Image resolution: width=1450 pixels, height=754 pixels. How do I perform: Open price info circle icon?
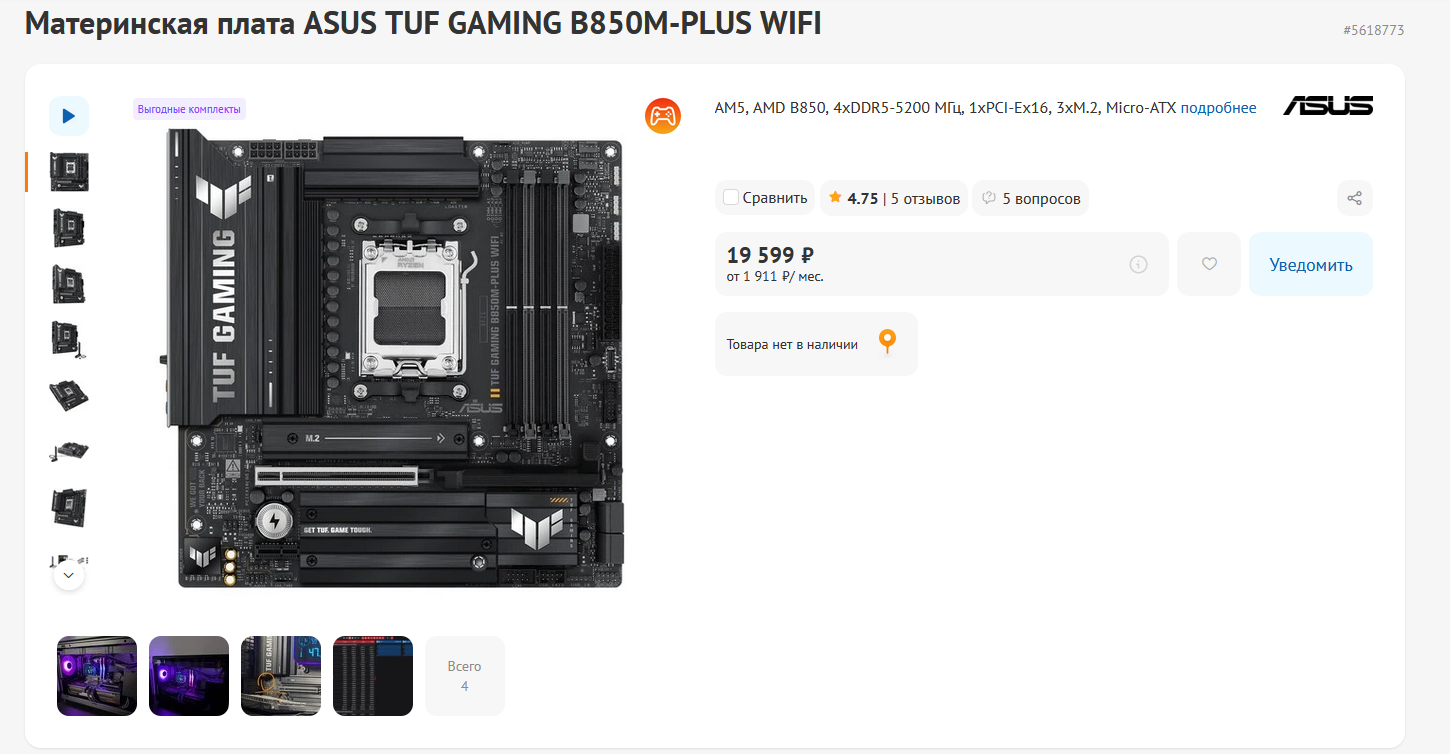click(x=1138, y=264)
